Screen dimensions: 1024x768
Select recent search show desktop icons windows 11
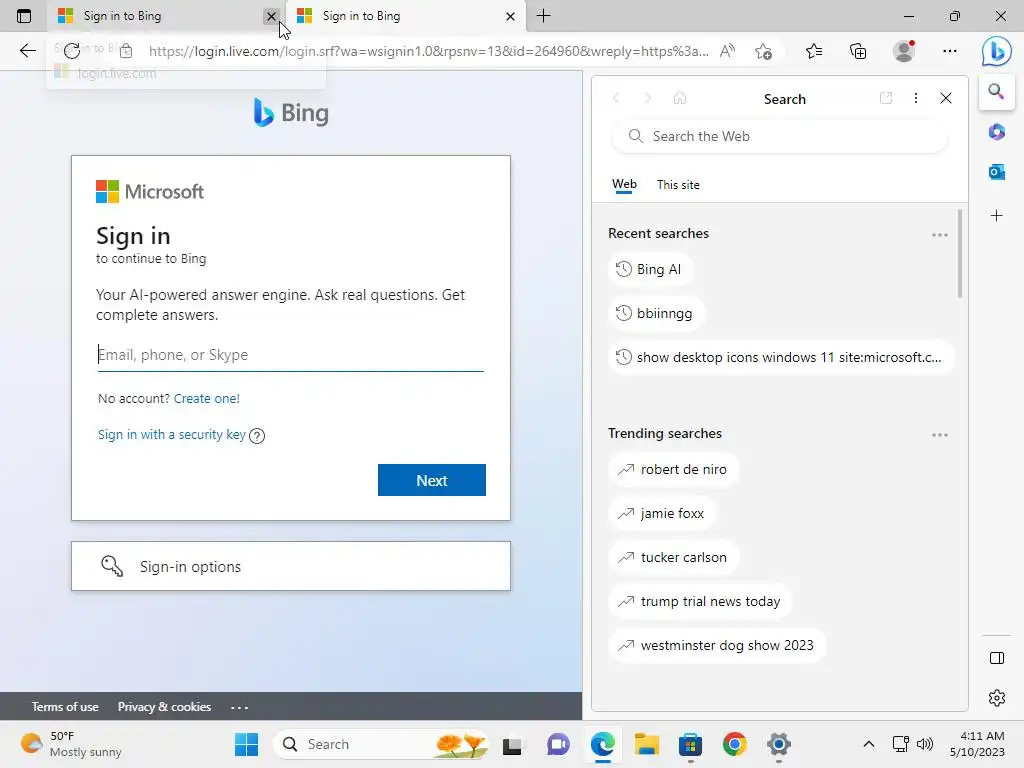[780, 357]
